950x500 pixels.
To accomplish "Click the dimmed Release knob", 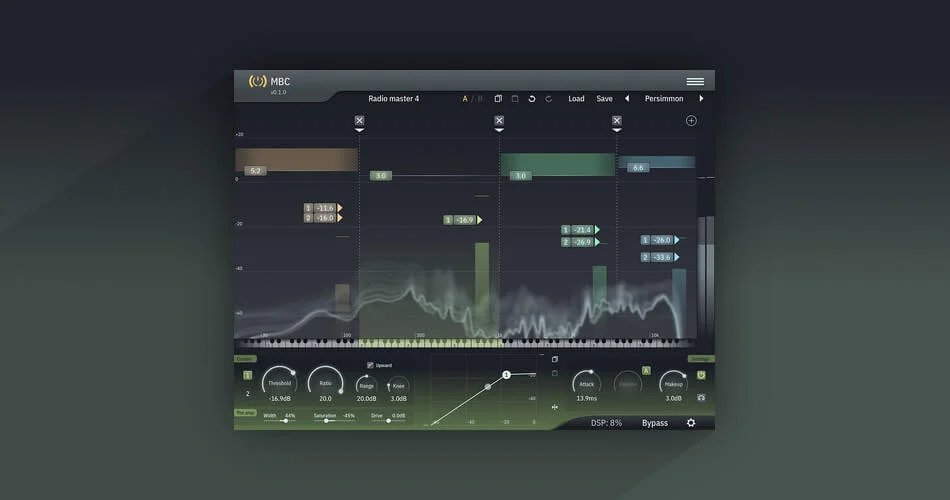I will (x=628, y=383).
